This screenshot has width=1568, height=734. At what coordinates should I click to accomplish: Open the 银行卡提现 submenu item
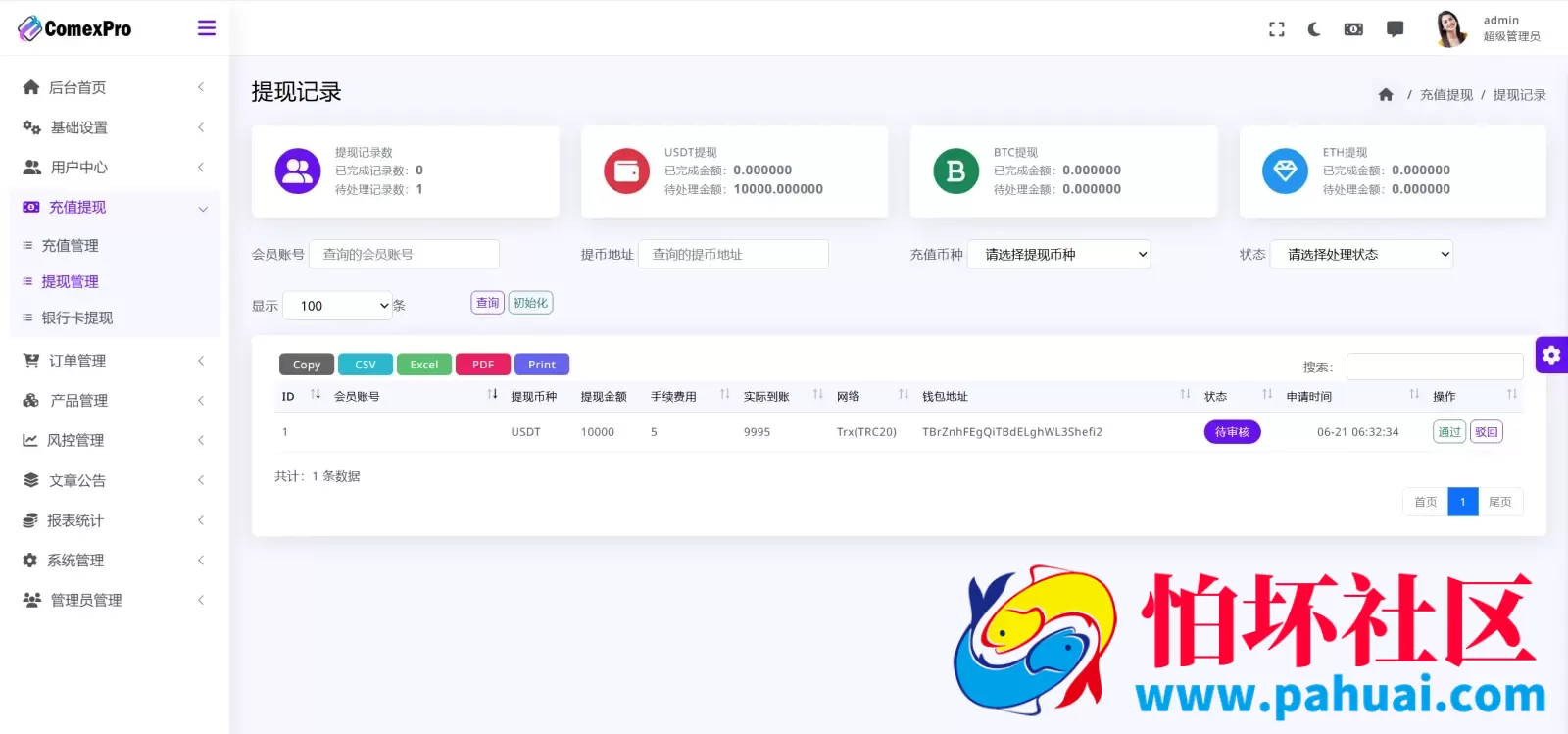click(x=76, y=318)
